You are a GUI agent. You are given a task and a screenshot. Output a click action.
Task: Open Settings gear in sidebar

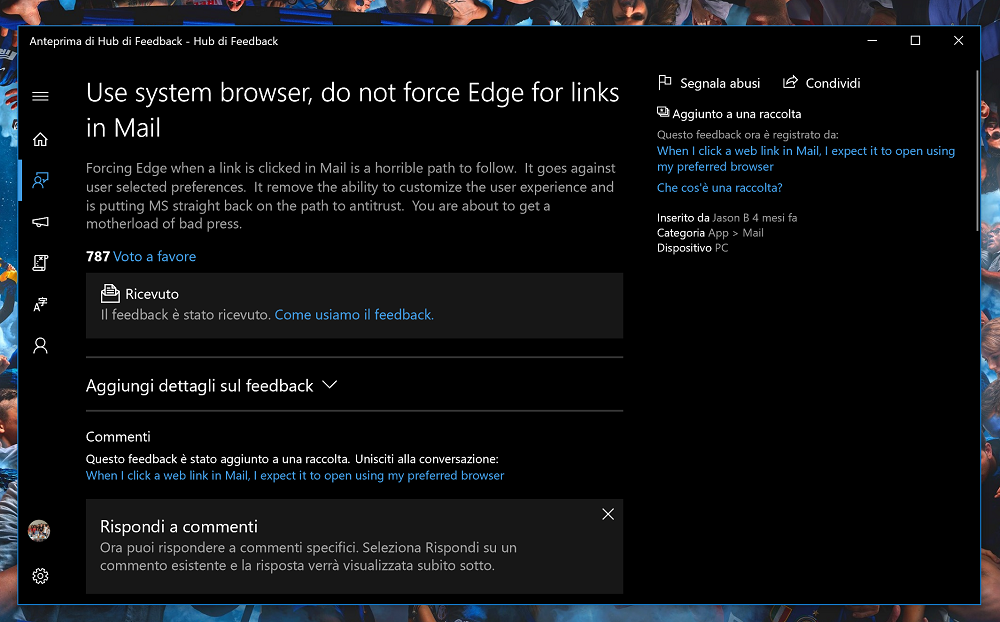[x=40, y=576]
